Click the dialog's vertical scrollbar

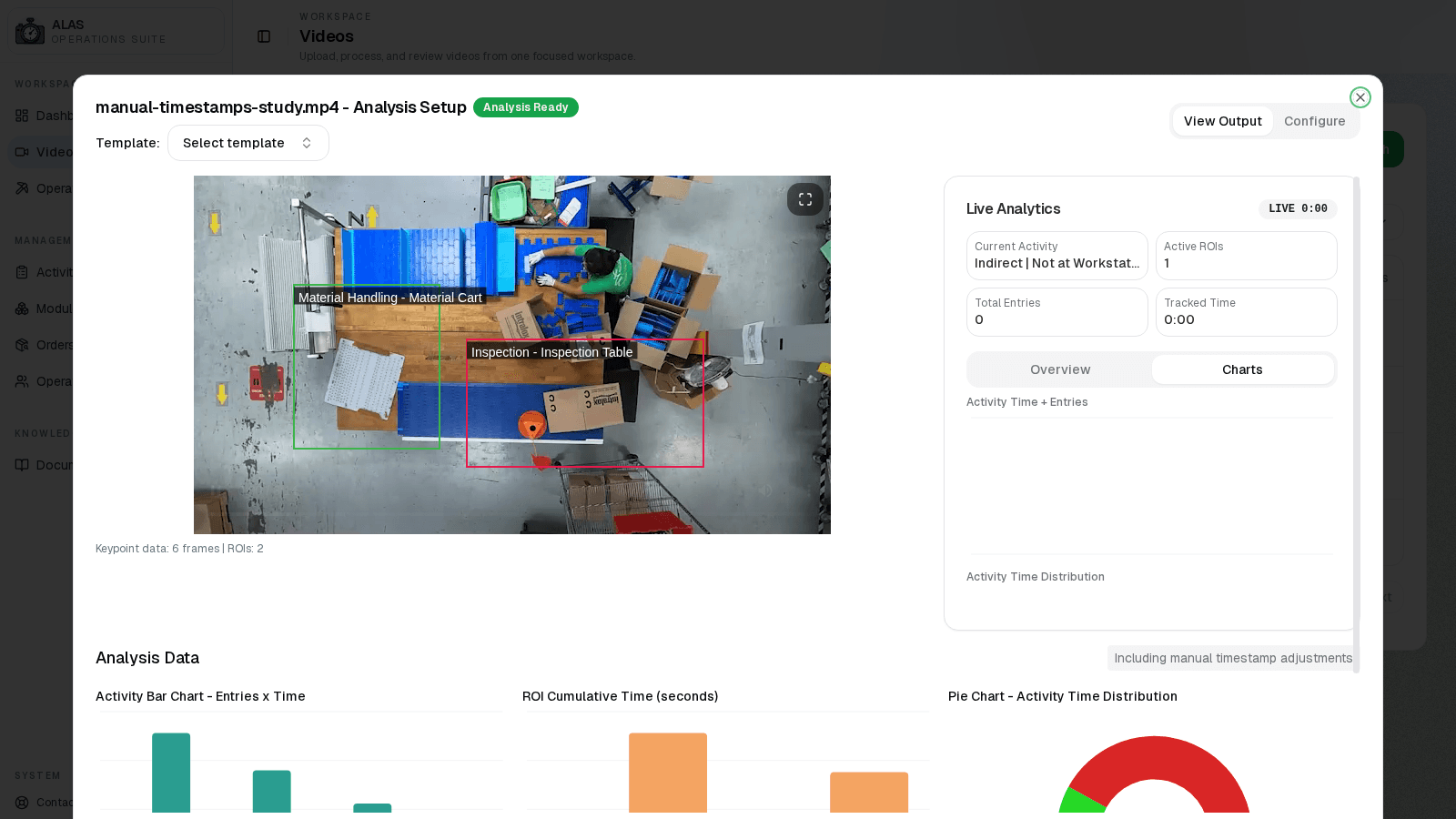(x=1356, y=424)
